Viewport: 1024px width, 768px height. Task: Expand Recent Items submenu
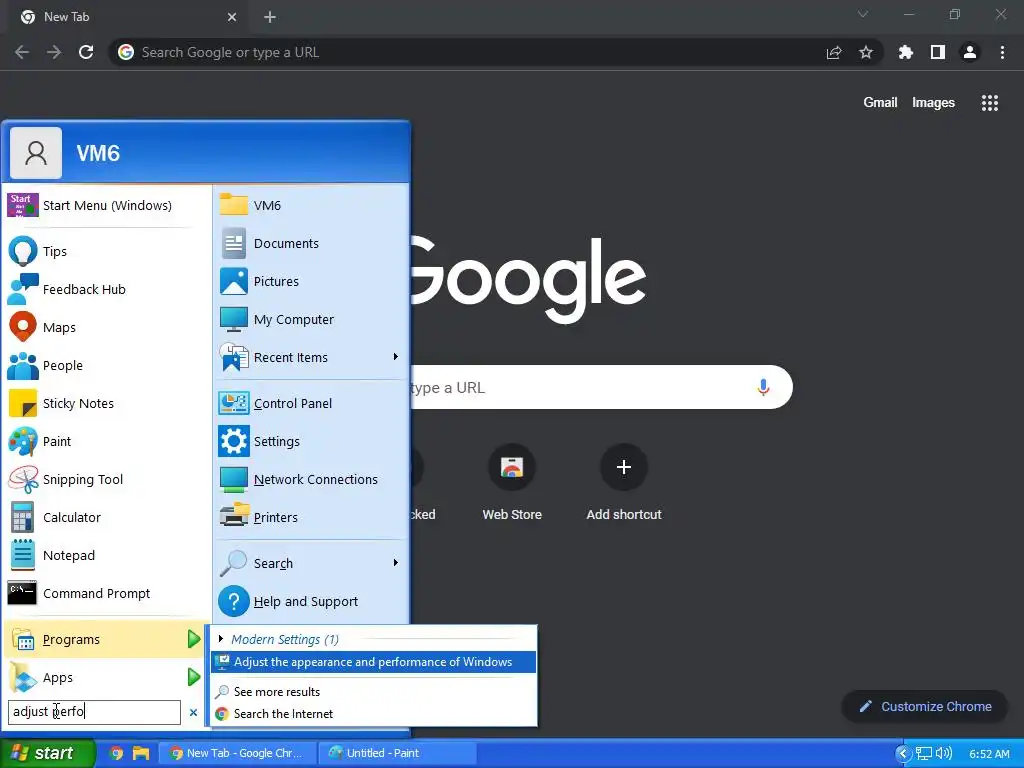[395, 357]
